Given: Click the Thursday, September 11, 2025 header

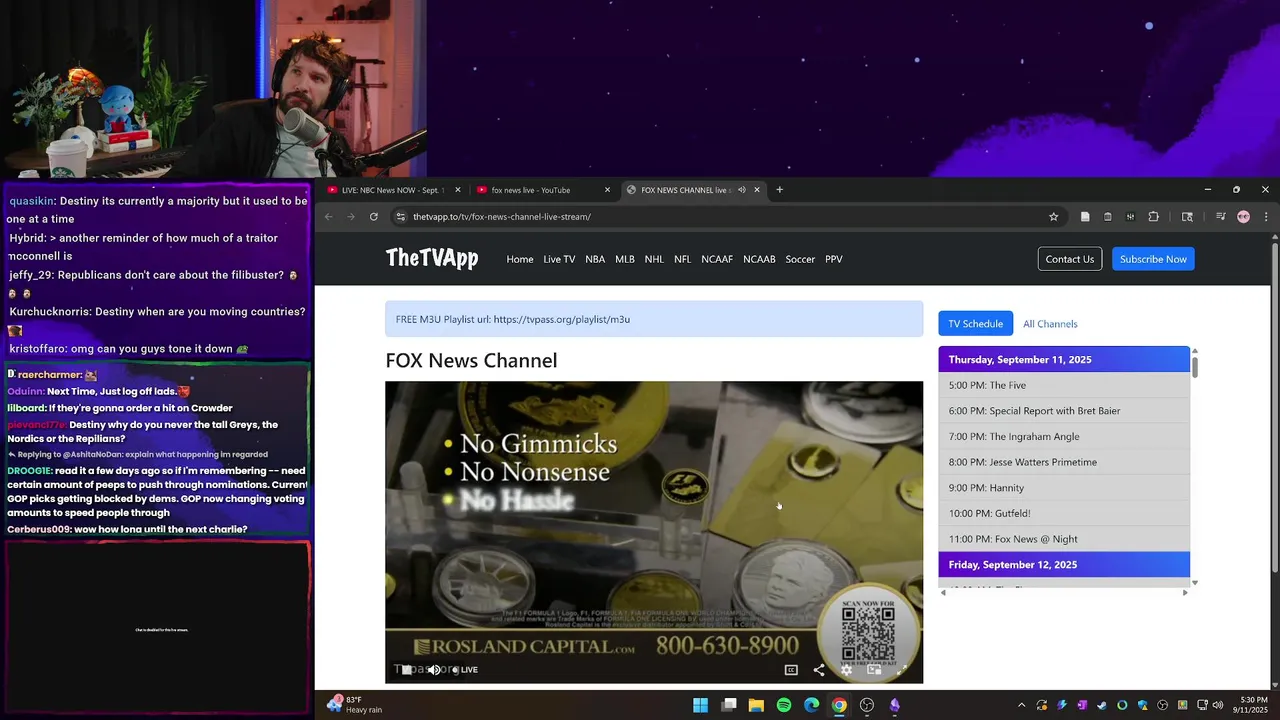Looking at the screenshot, I should pyautogui.click(x=1064, y=359).
